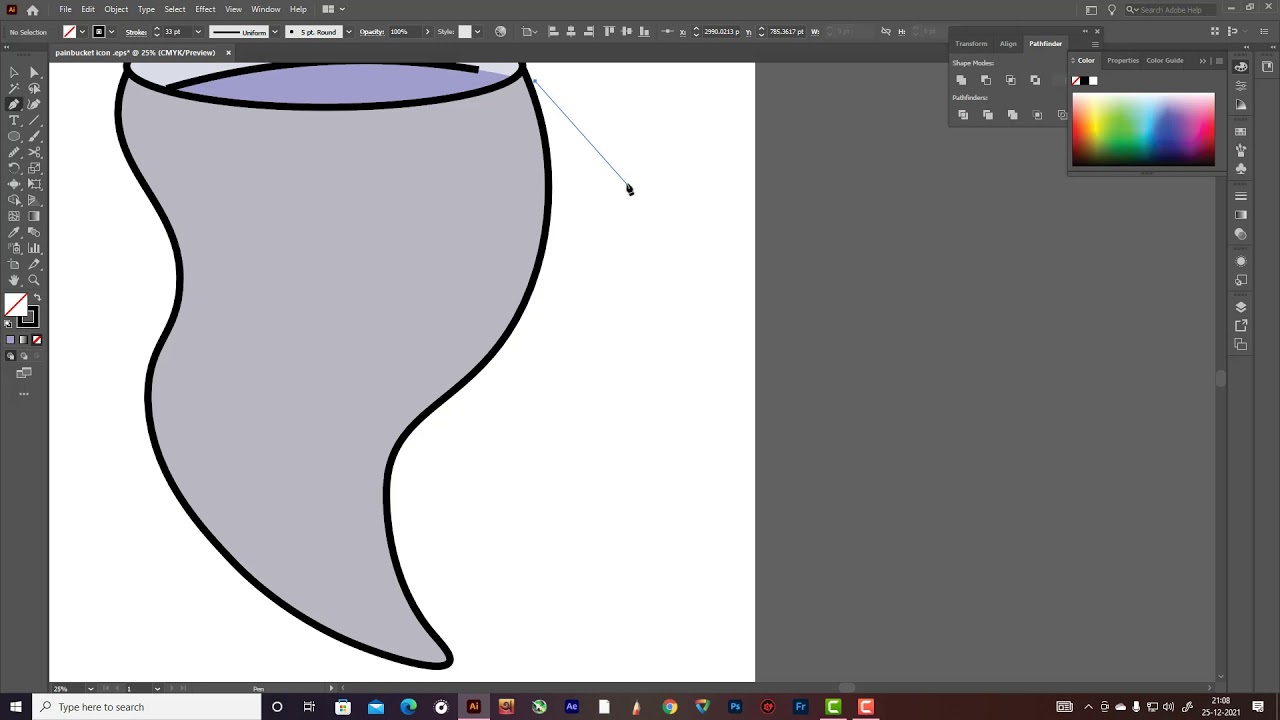
Task: Click the Opacity label link
Action: [x=372, y=32]
